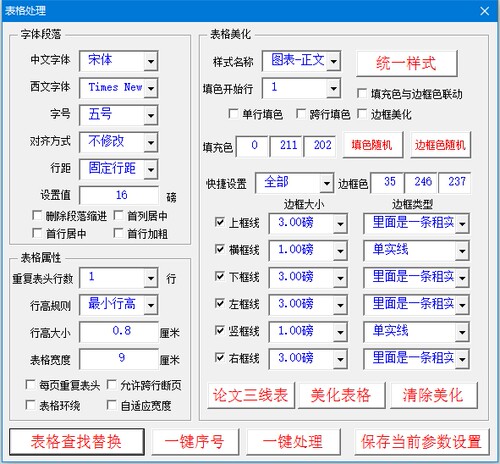Click the 填充色 blue value field showing 202
500x464 pixels.
click(320, 146)
